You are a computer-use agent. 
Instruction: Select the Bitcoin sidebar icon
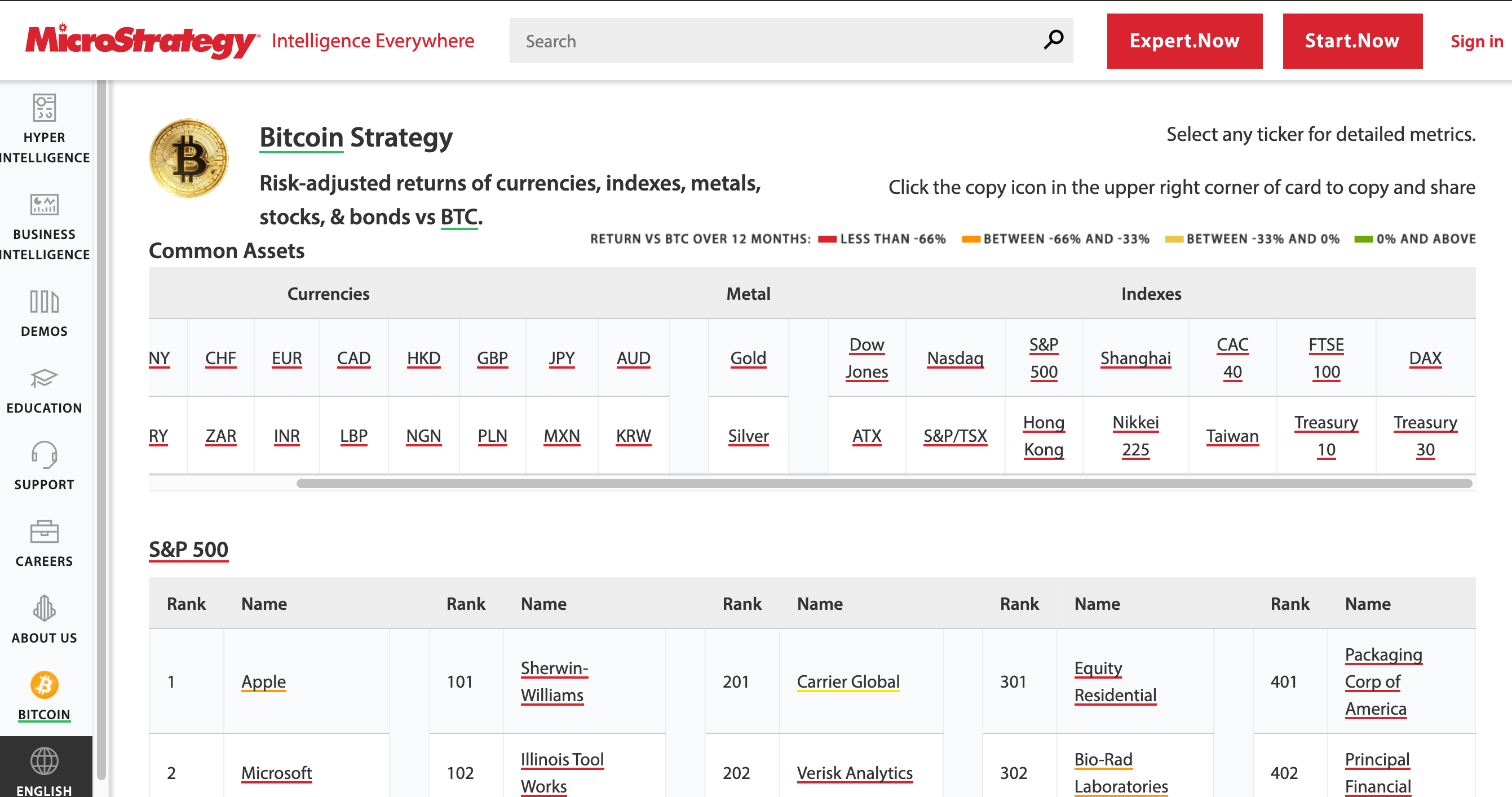(44, 685)
